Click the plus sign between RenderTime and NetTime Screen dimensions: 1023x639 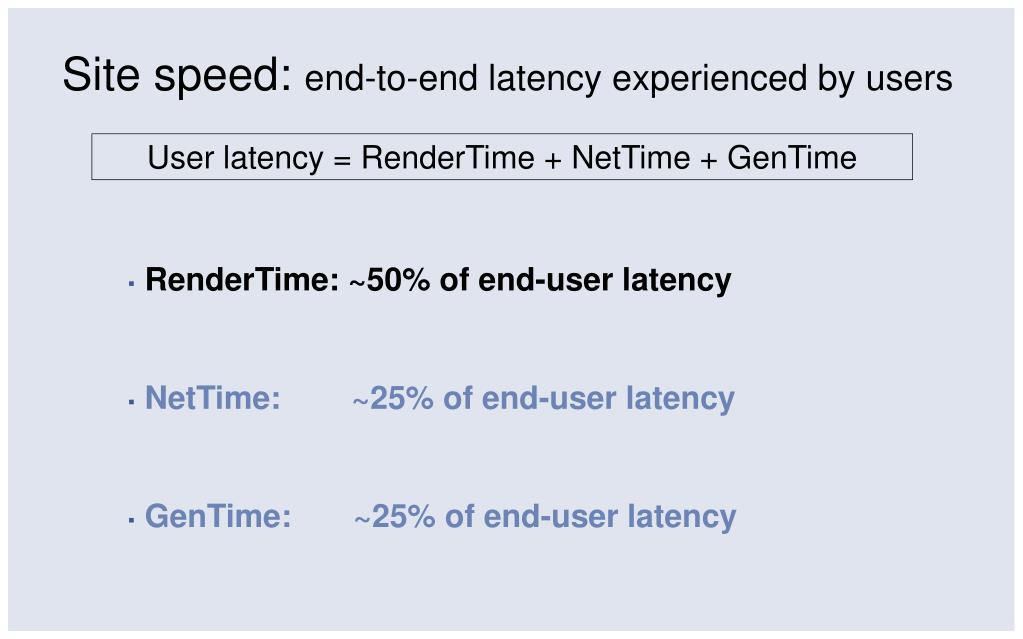pyautogui.click(x=553, y=160)
